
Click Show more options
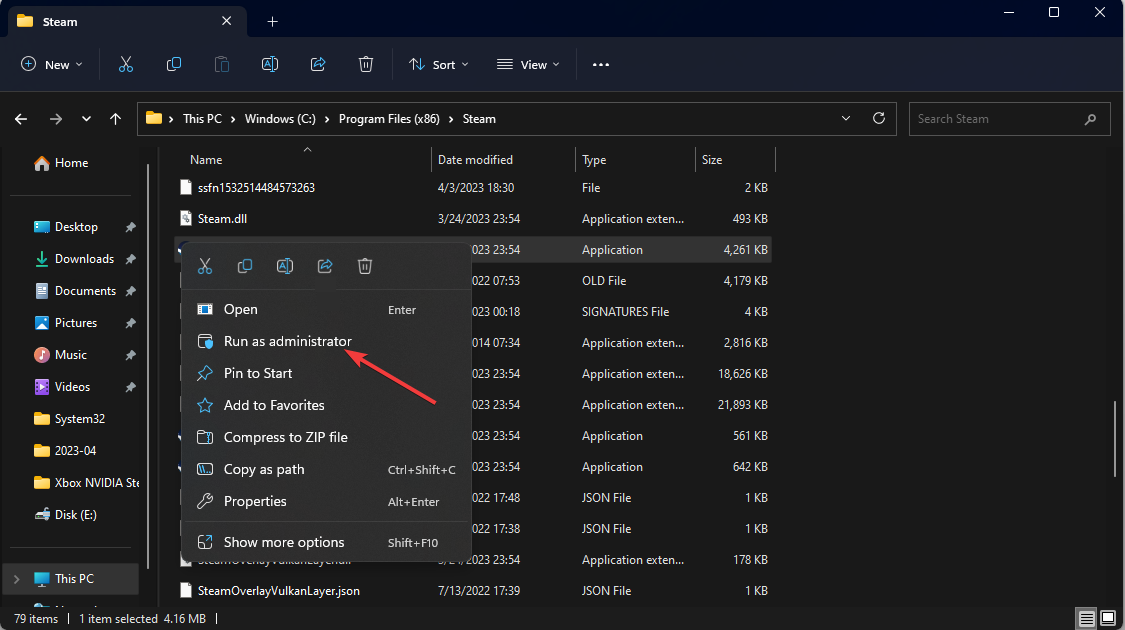pyautogui.click(x=326, y=542)
